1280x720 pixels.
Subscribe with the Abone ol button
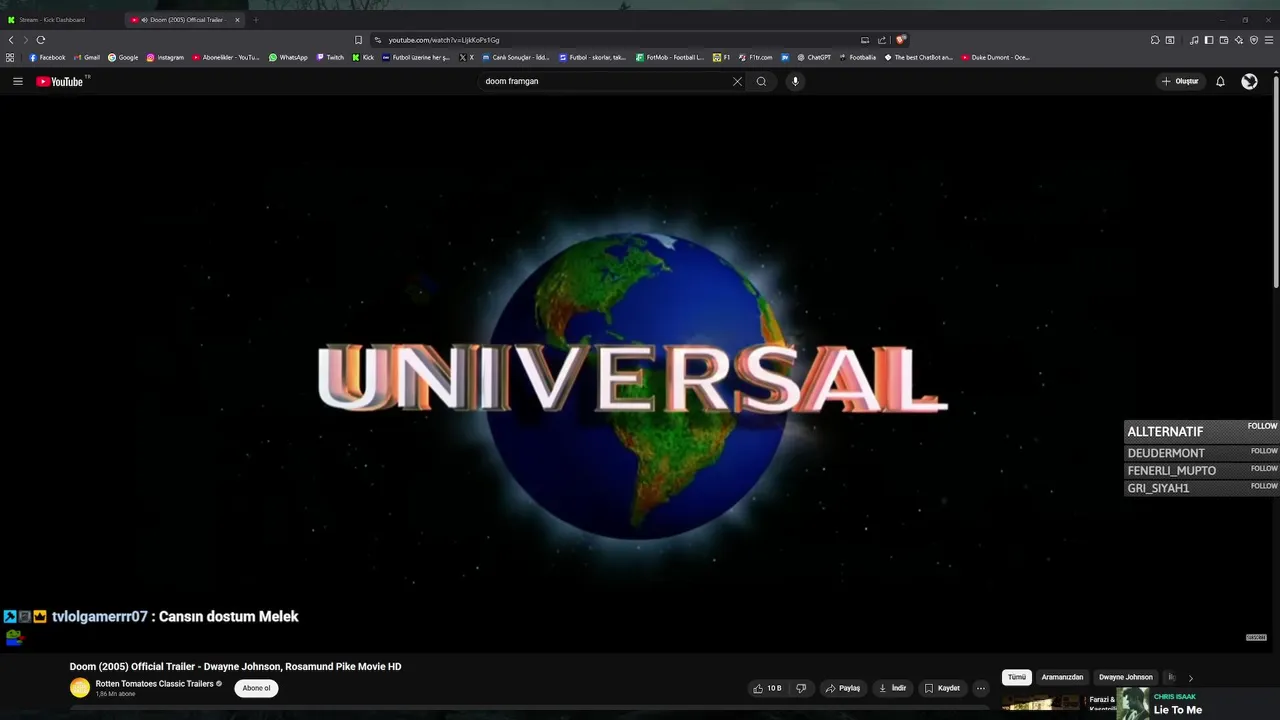click(x=257, y=688)
